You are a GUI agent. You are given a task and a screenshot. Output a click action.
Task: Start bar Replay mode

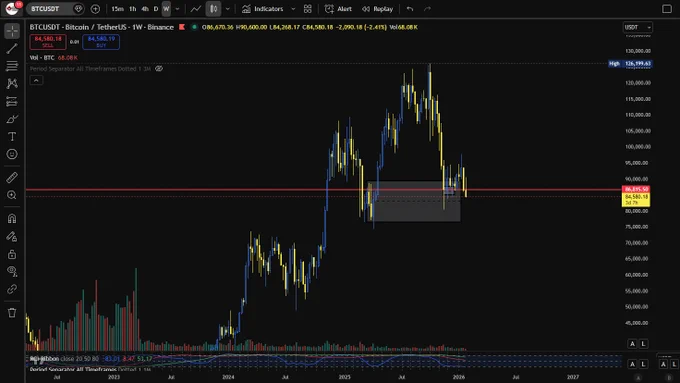(377, 9)
